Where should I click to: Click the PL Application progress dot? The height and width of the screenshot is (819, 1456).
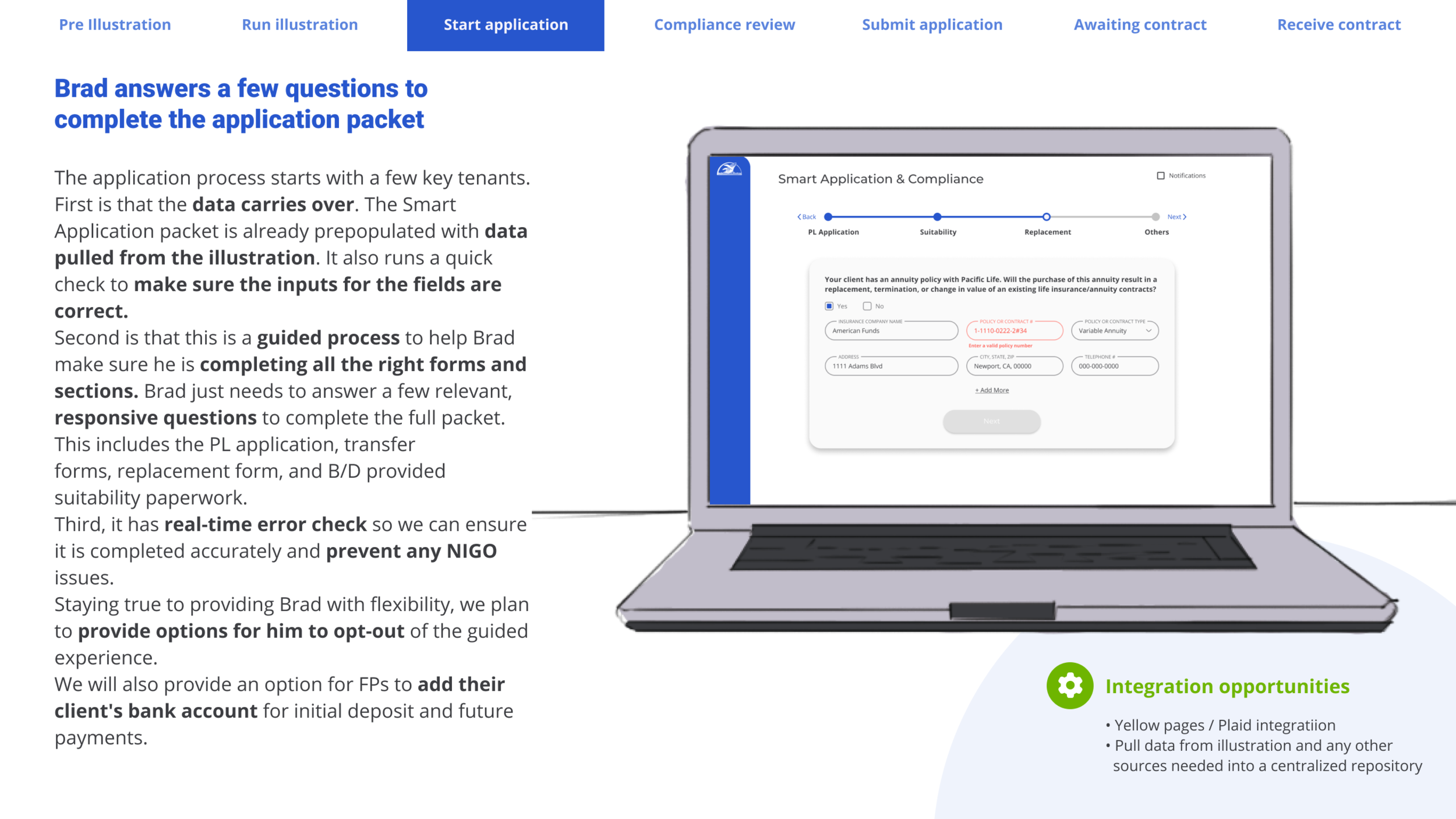tap(828, 217)
